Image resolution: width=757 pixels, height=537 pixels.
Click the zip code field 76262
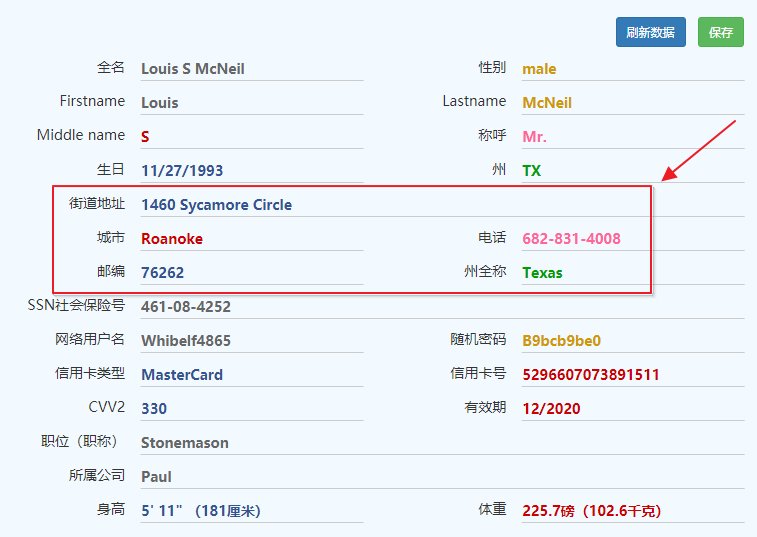click(251, 273)
